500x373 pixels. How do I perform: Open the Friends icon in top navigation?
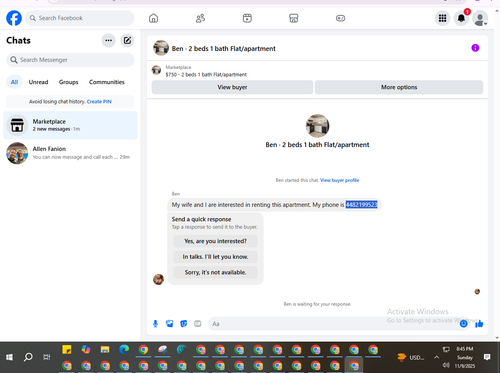tap(200, 18)
